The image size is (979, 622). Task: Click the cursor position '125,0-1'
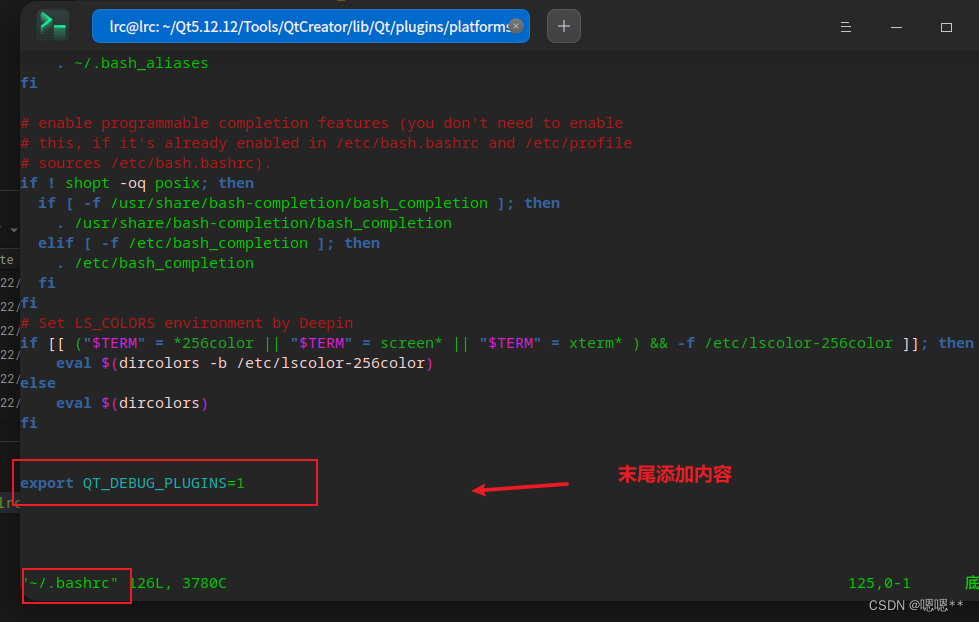click(x=879, y=583)
